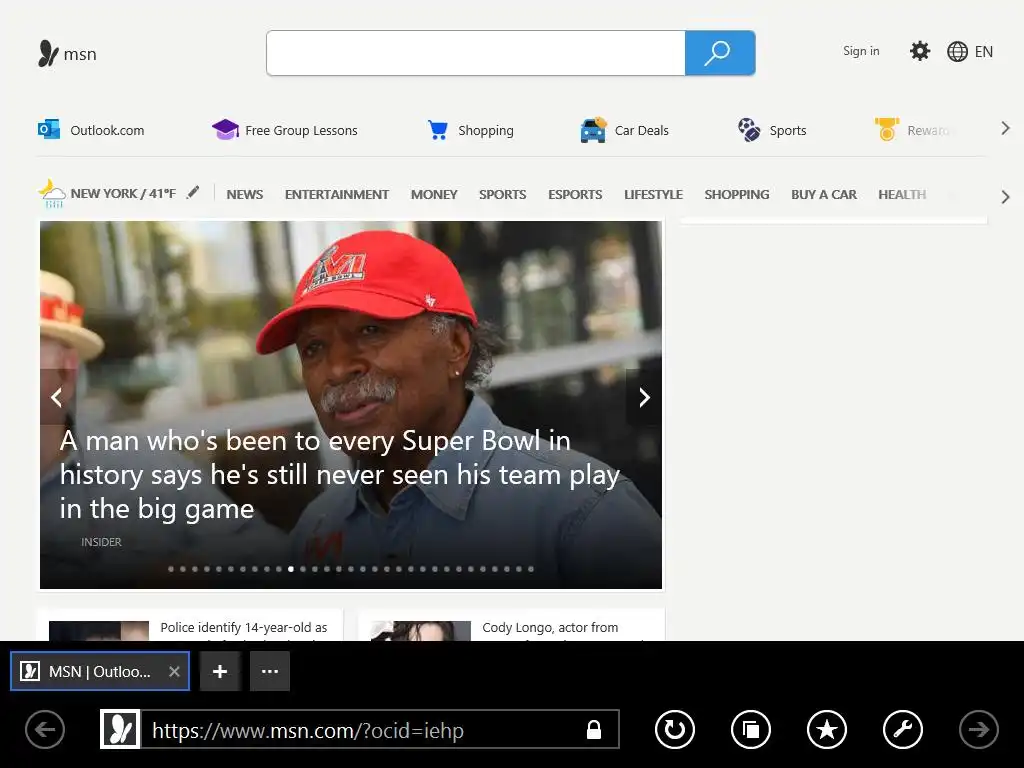Click the blue search magnifier button
Viewport: 1024px width, 768px height.
coord(720,53)
